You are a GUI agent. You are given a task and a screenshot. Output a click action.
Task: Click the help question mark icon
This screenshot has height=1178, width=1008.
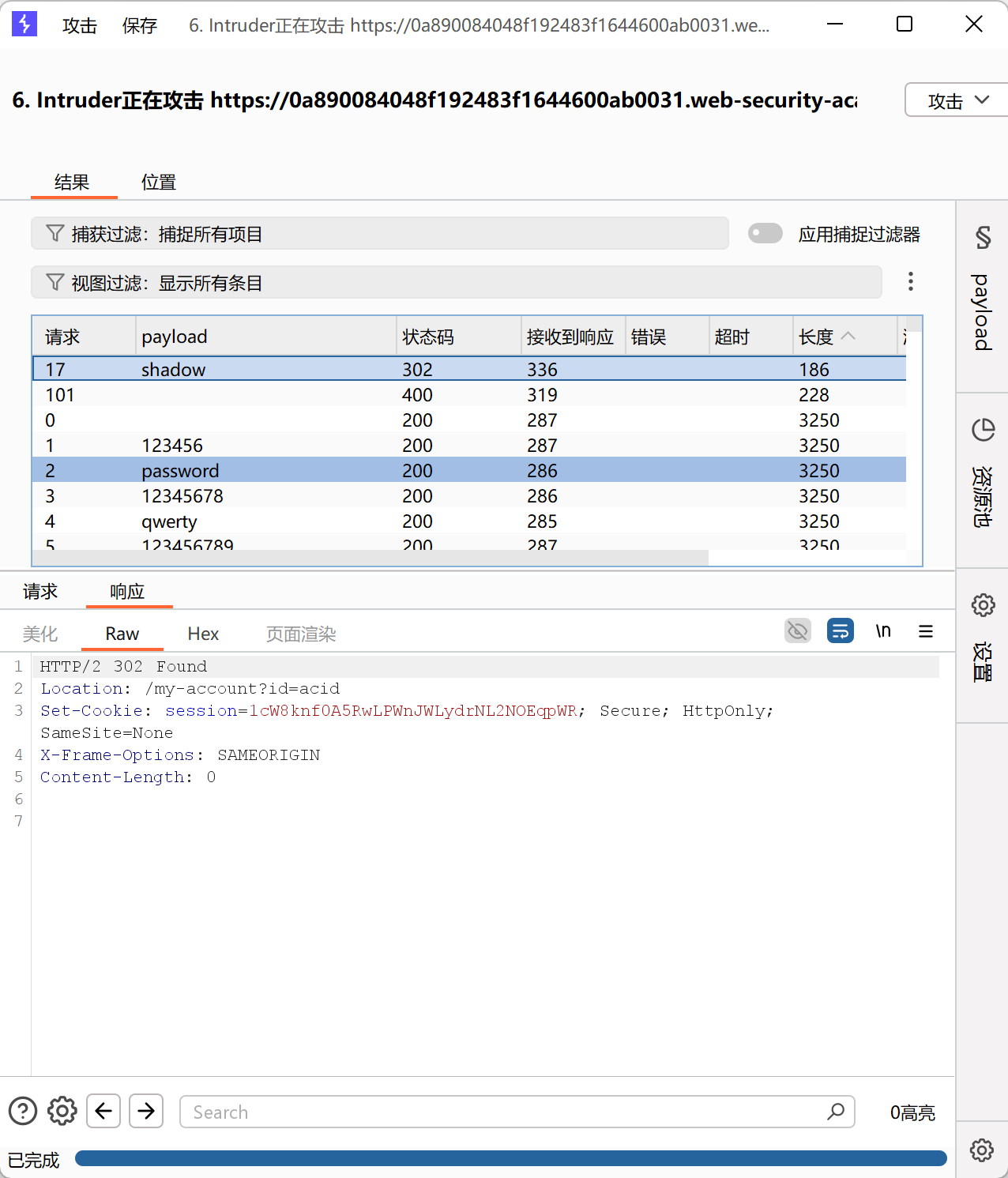tap(23, 1111)
